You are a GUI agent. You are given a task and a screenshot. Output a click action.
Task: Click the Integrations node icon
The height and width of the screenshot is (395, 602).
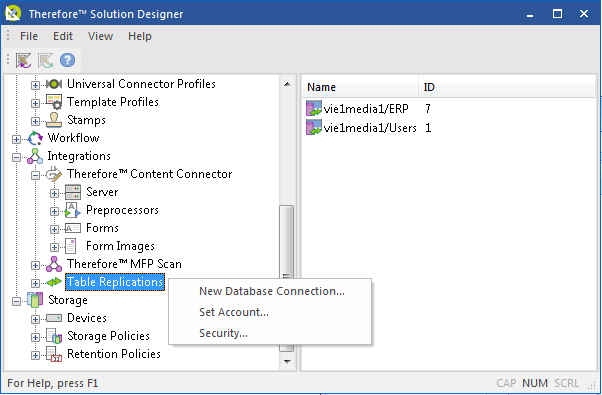[35, 156]
